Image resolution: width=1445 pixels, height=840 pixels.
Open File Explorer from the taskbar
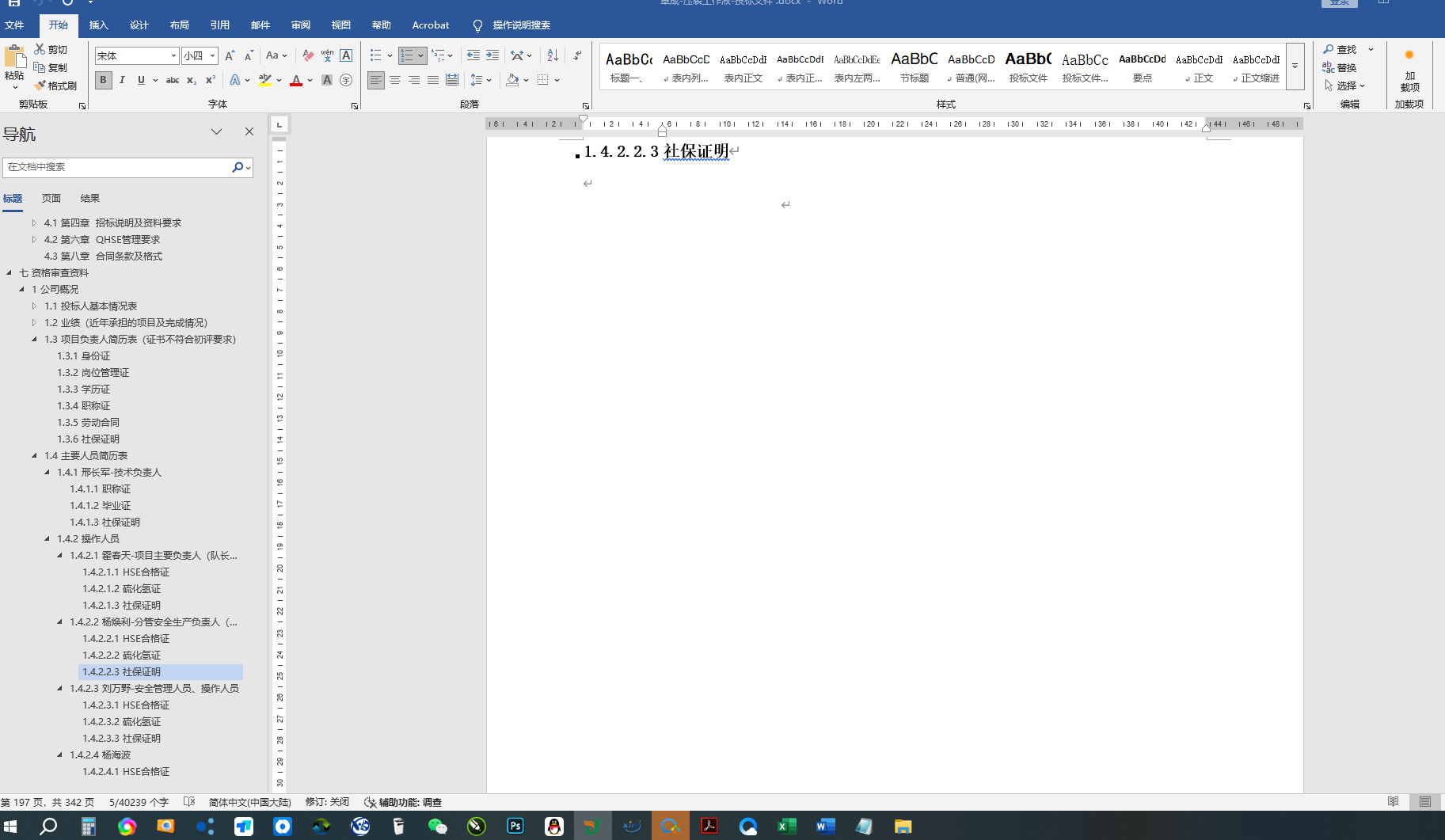[903, 826]
